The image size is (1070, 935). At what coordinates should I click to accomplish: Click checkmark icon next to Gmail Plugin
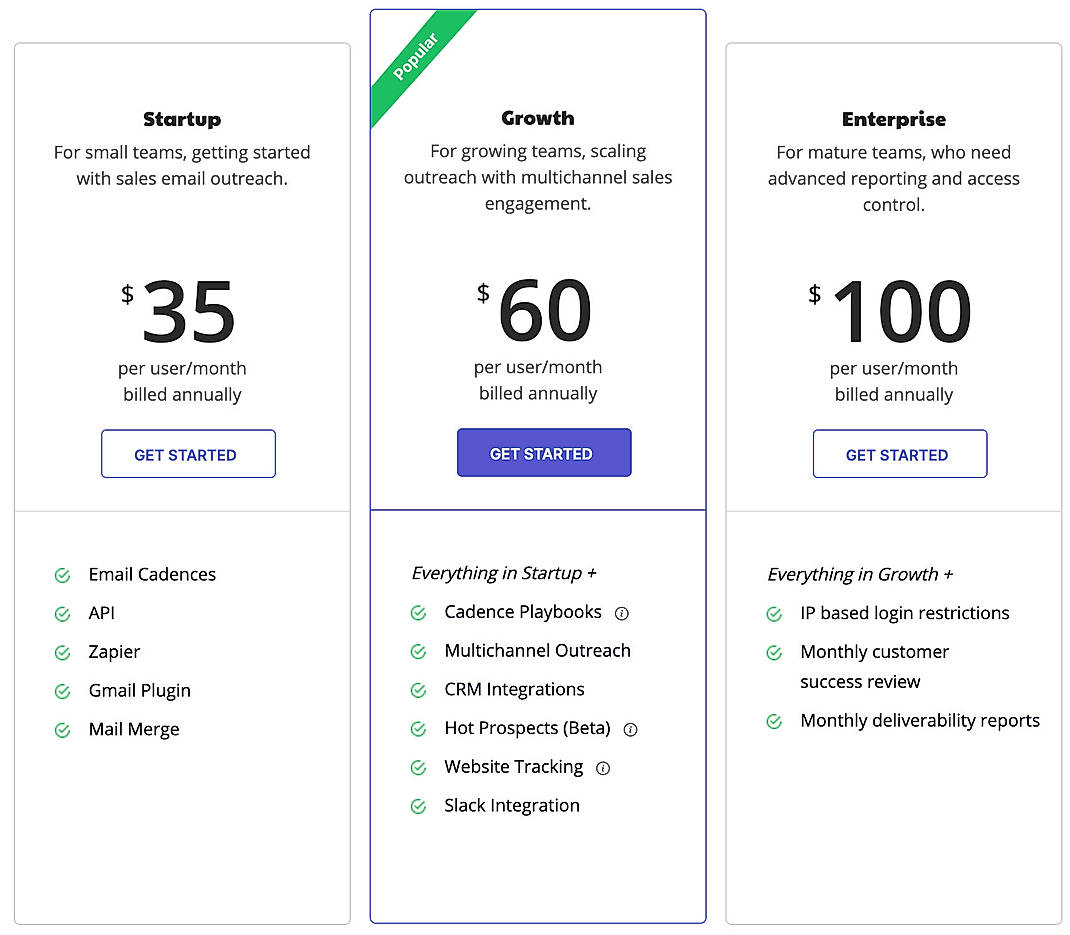coord(62,691)
